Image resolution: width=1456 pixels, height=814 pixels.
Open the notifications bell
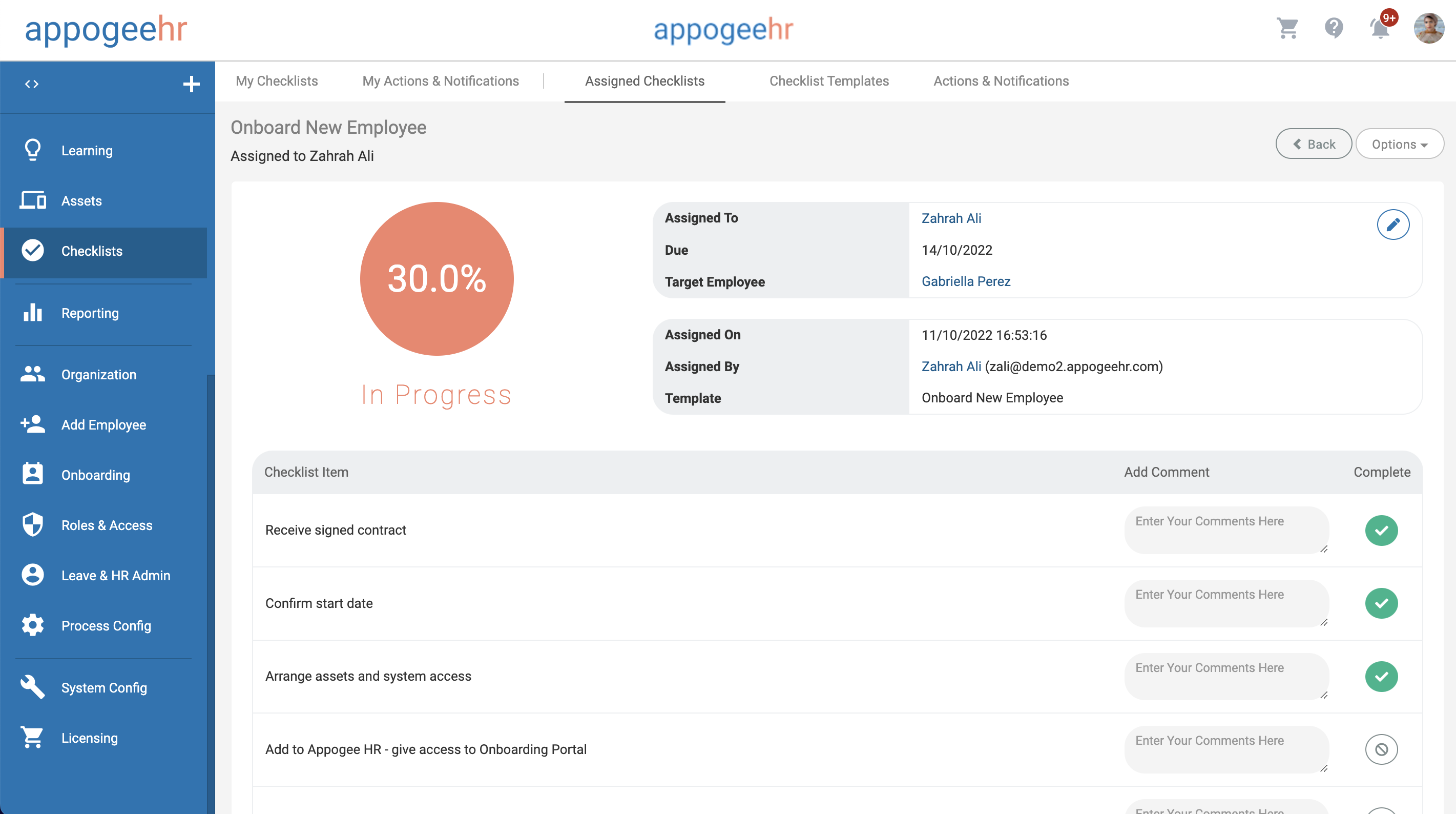click(1380, 28)
